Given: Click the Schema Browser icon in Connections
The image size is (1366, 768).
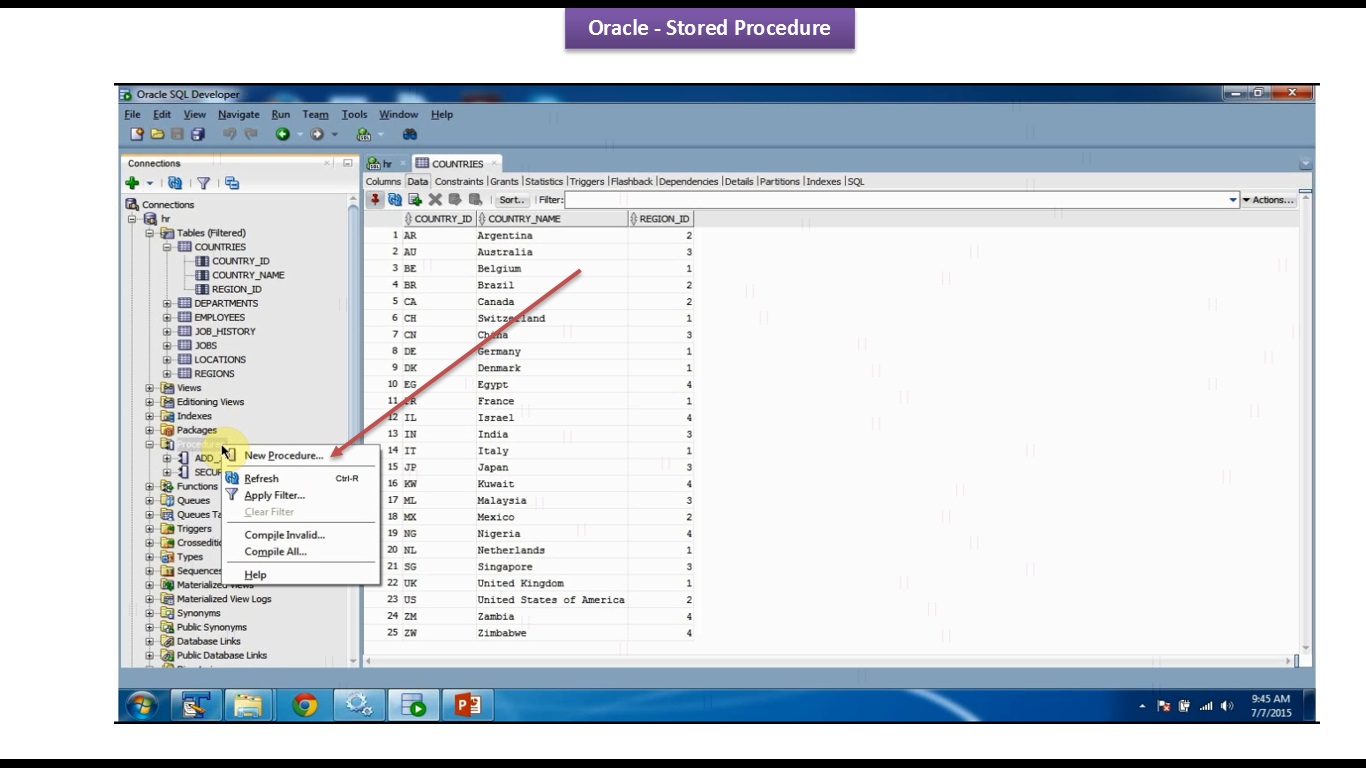Looking at the screenshot, I should [232, 183].
